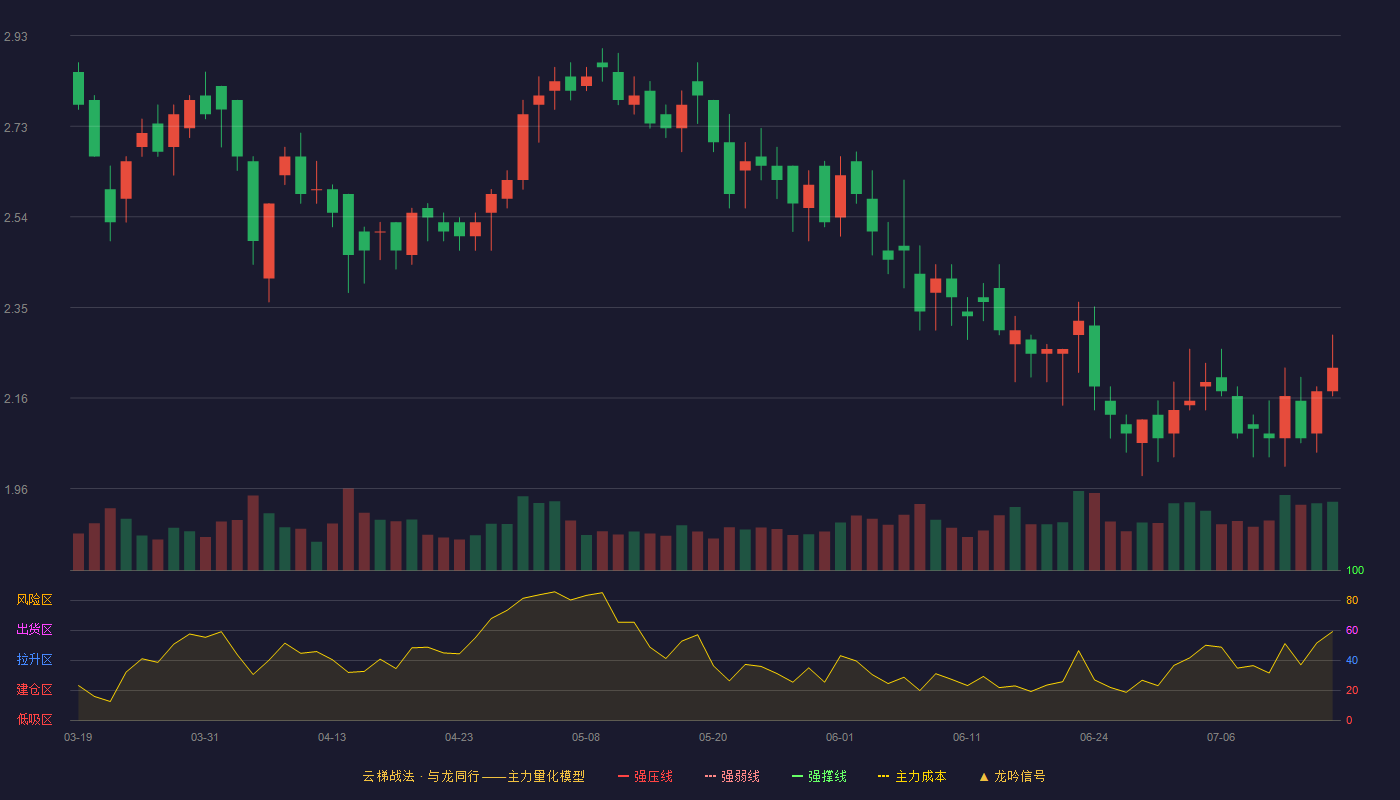1400x800 pixels.
Task: Click the 龙吟信号 triangle legend icon
Action: [x=984, y=776]
